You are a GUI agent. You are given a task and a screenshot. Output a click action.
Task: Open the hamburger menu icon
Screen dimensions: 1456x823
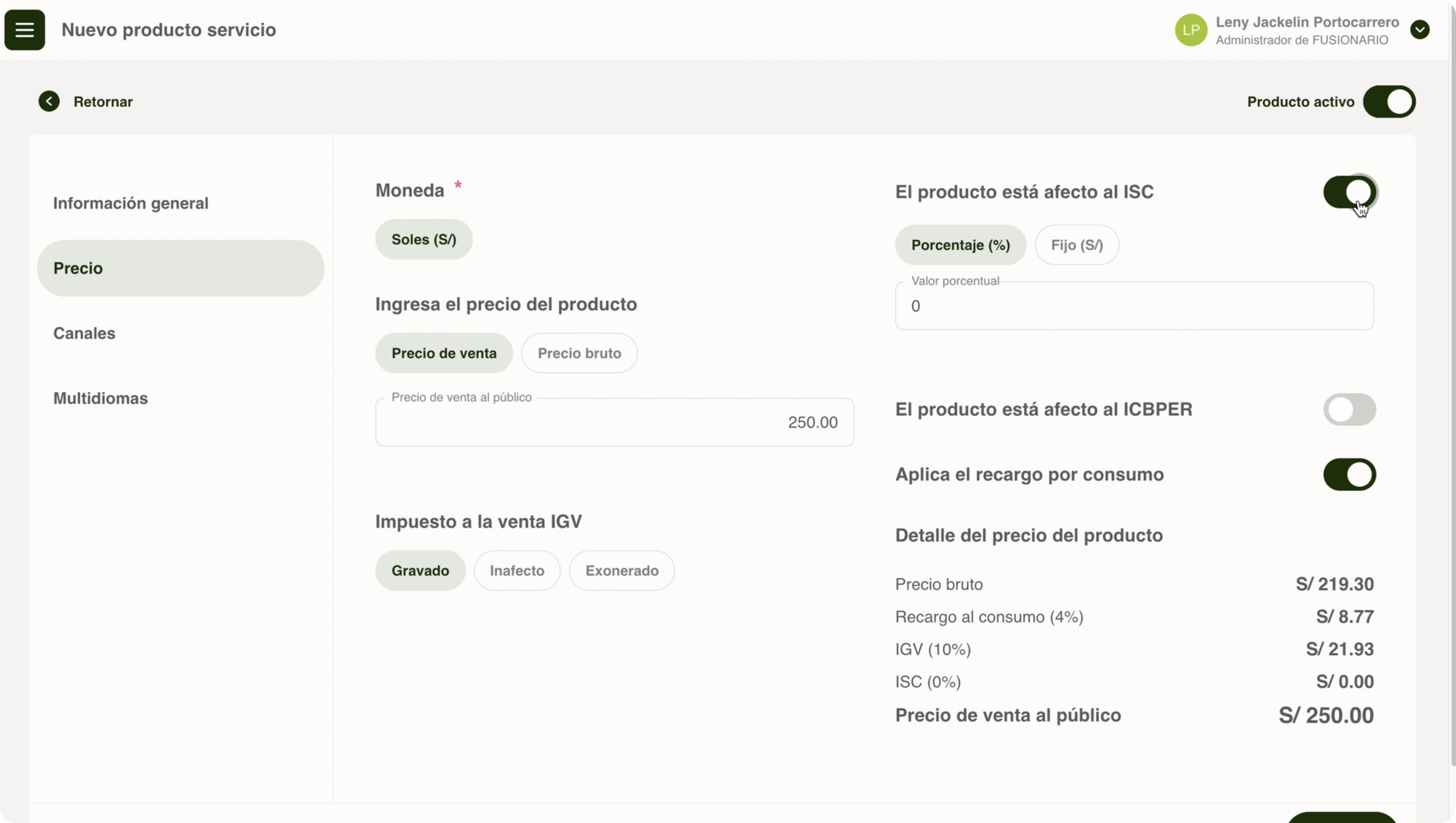(24, 29)
